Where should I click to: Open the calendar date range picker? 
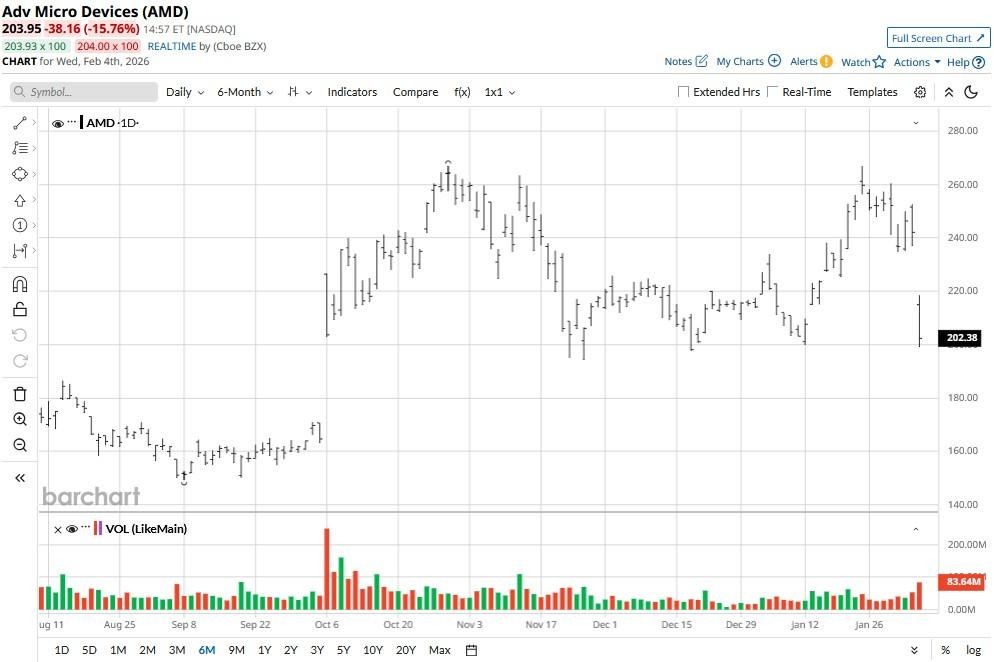click(x=471, y=650)
